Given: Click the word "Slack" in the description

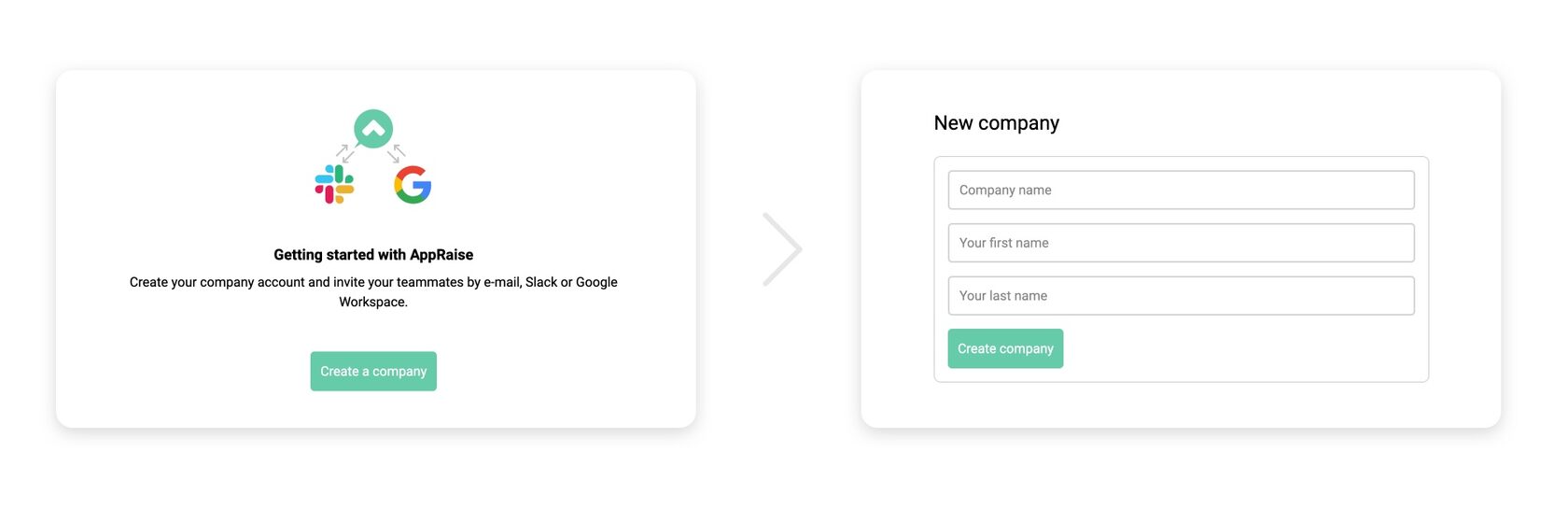Looking at the screenshot, I should pyautogui.click(x=540, y=282).
